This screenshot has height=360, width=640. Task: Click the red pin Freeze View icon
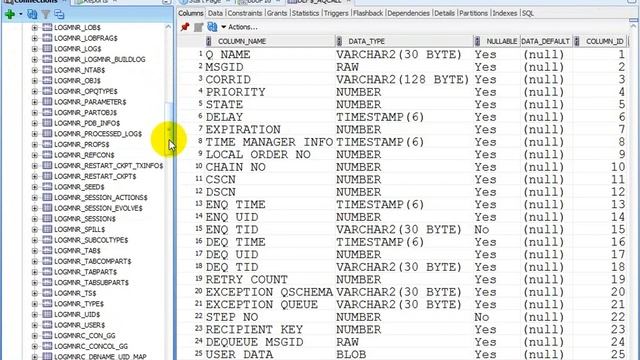[185, 27]
